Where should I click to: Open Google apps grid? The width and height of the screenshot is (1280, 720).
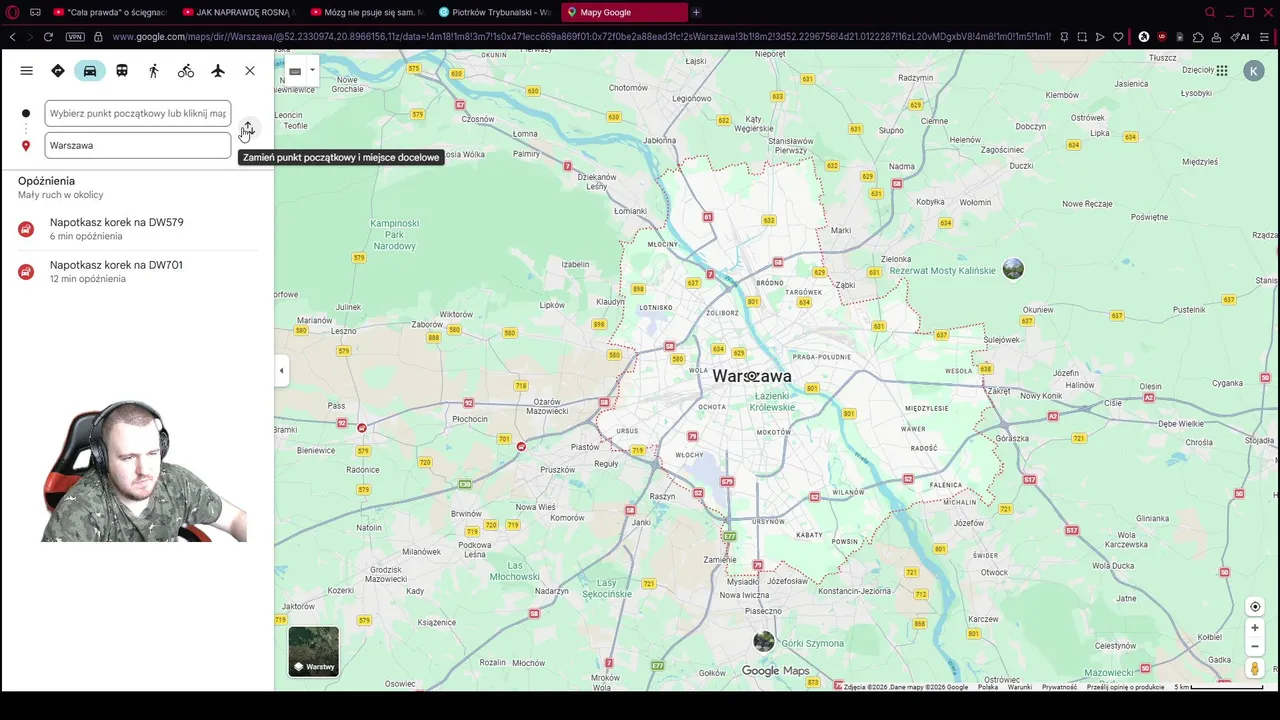pos(1222,71)
